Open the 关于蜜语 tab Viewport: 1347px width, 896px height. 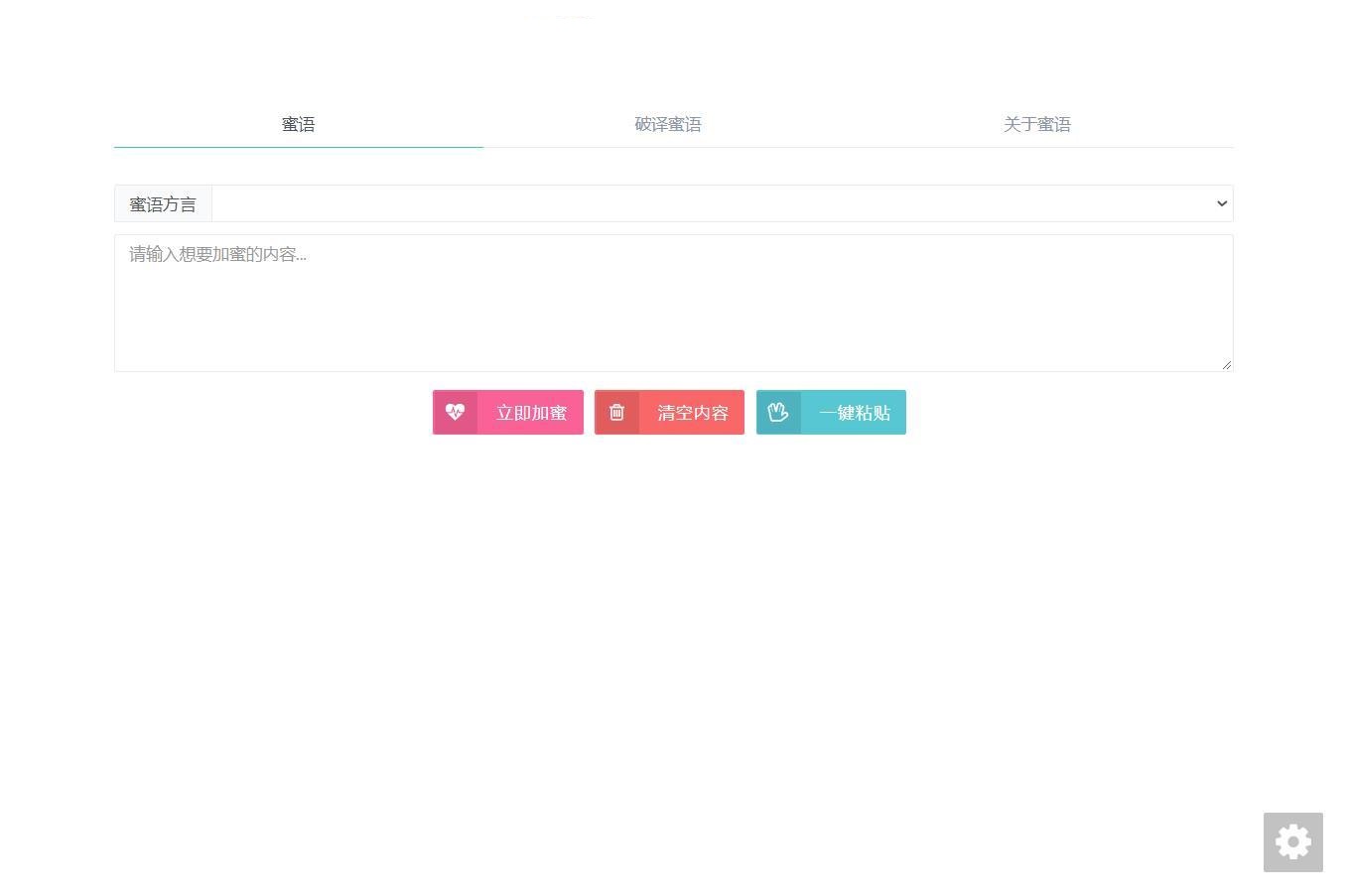tap(1036, 123)
